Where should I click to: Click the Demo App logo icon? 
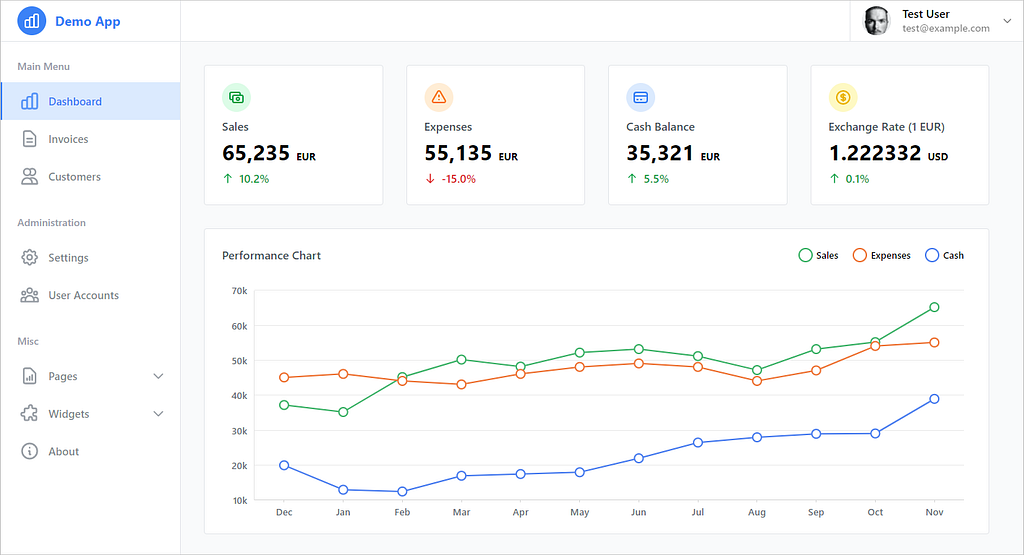point(32,21)
